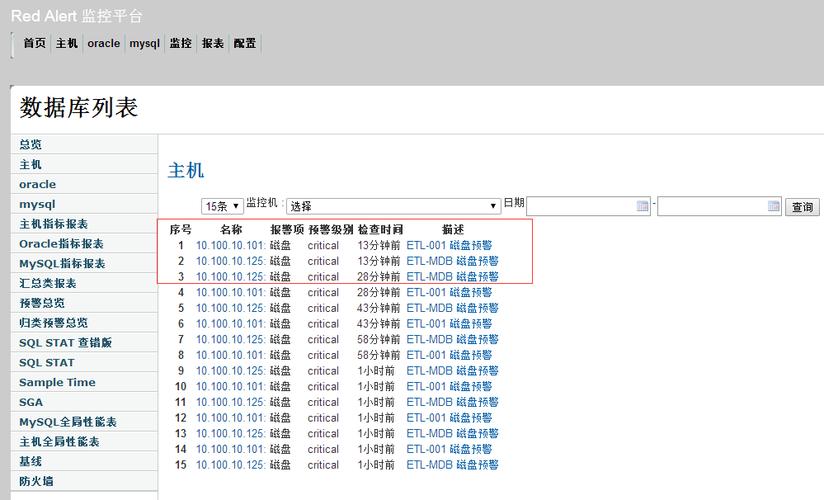Open ETL-MDB 磁盘预警 description in row 13
824x500 pixels.
pos(452,434)
